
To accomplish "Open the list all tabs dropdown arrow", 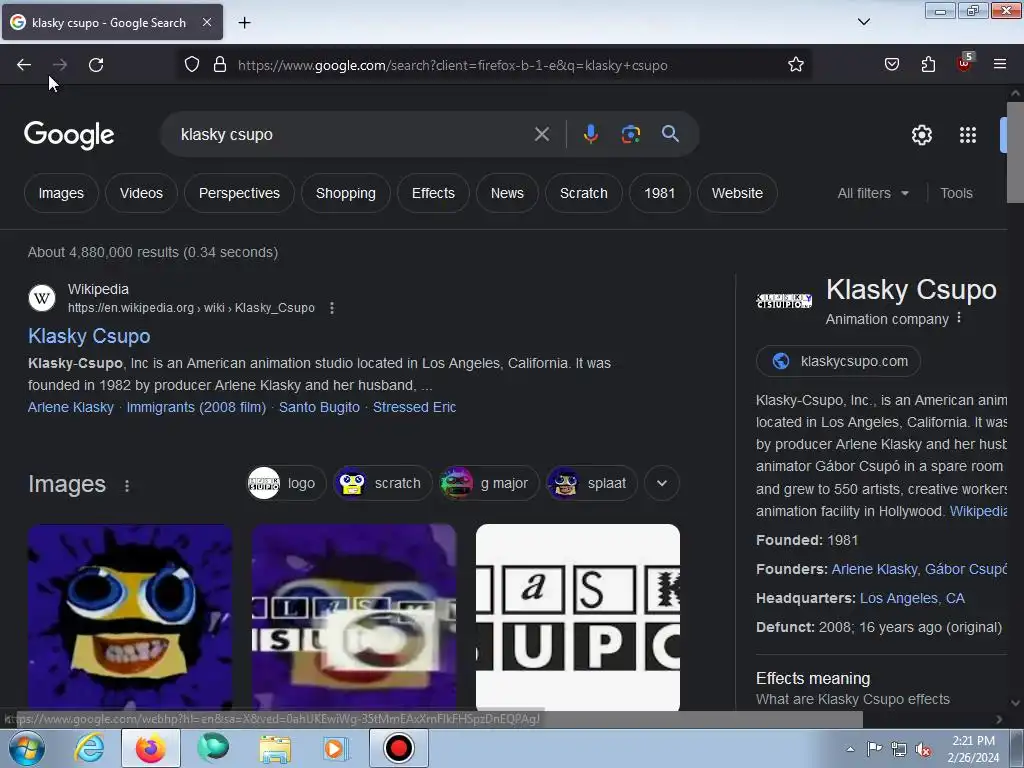I will 864,22.
